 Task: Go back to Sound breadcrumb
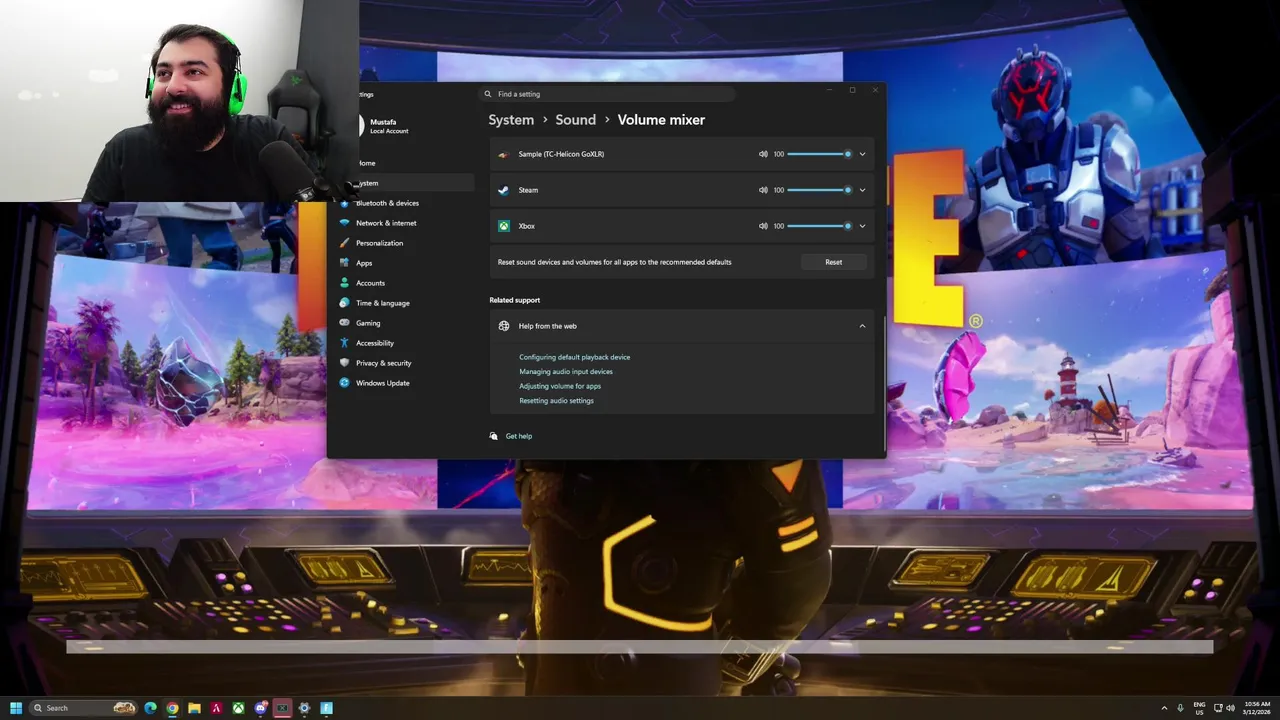click(575, 119)
